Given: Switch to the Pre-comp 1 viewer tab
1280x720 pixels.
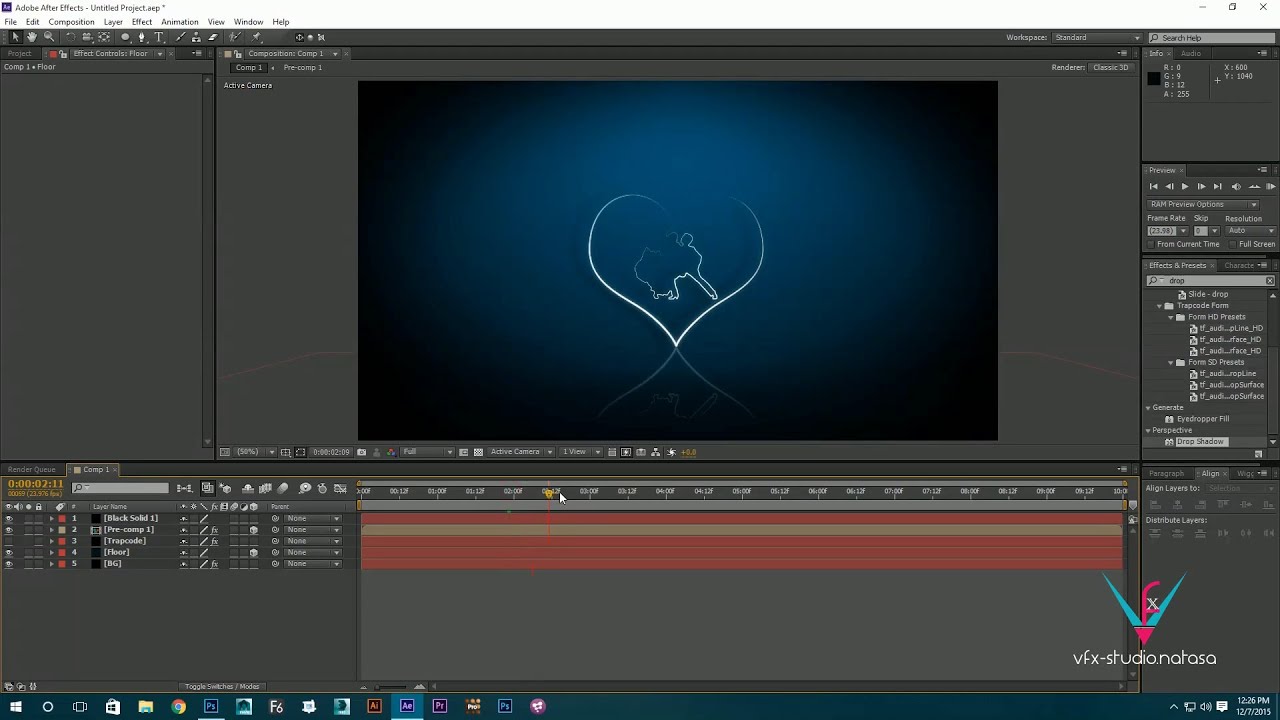Looking at the screenshot, I should click(x=302, y=68).
